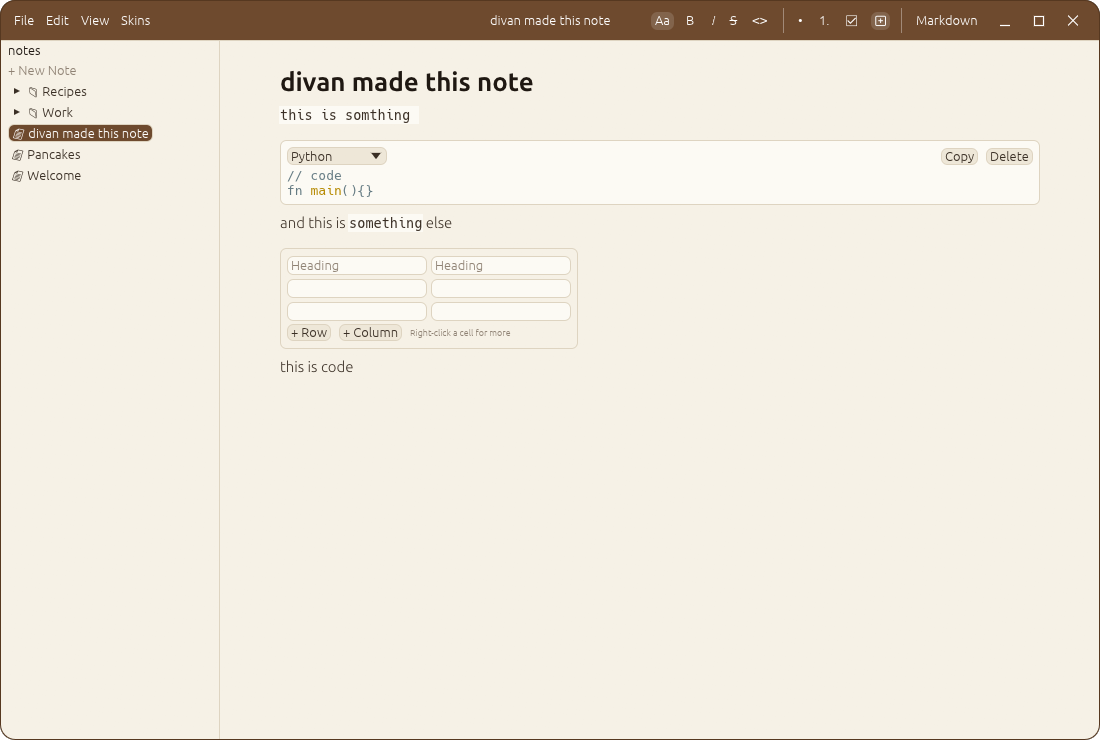Image resolution: width=1100 pixels, height=740 pixels.
Task: Click the 'Right-click a cell for more' hint
Action: point(460,333)
